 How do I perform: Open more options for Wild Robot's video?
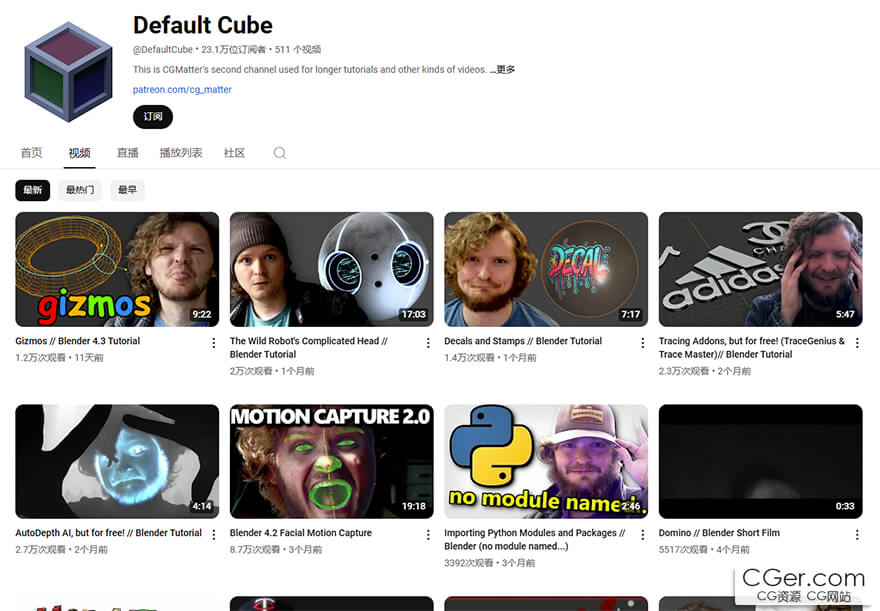[x=428, y=343]
